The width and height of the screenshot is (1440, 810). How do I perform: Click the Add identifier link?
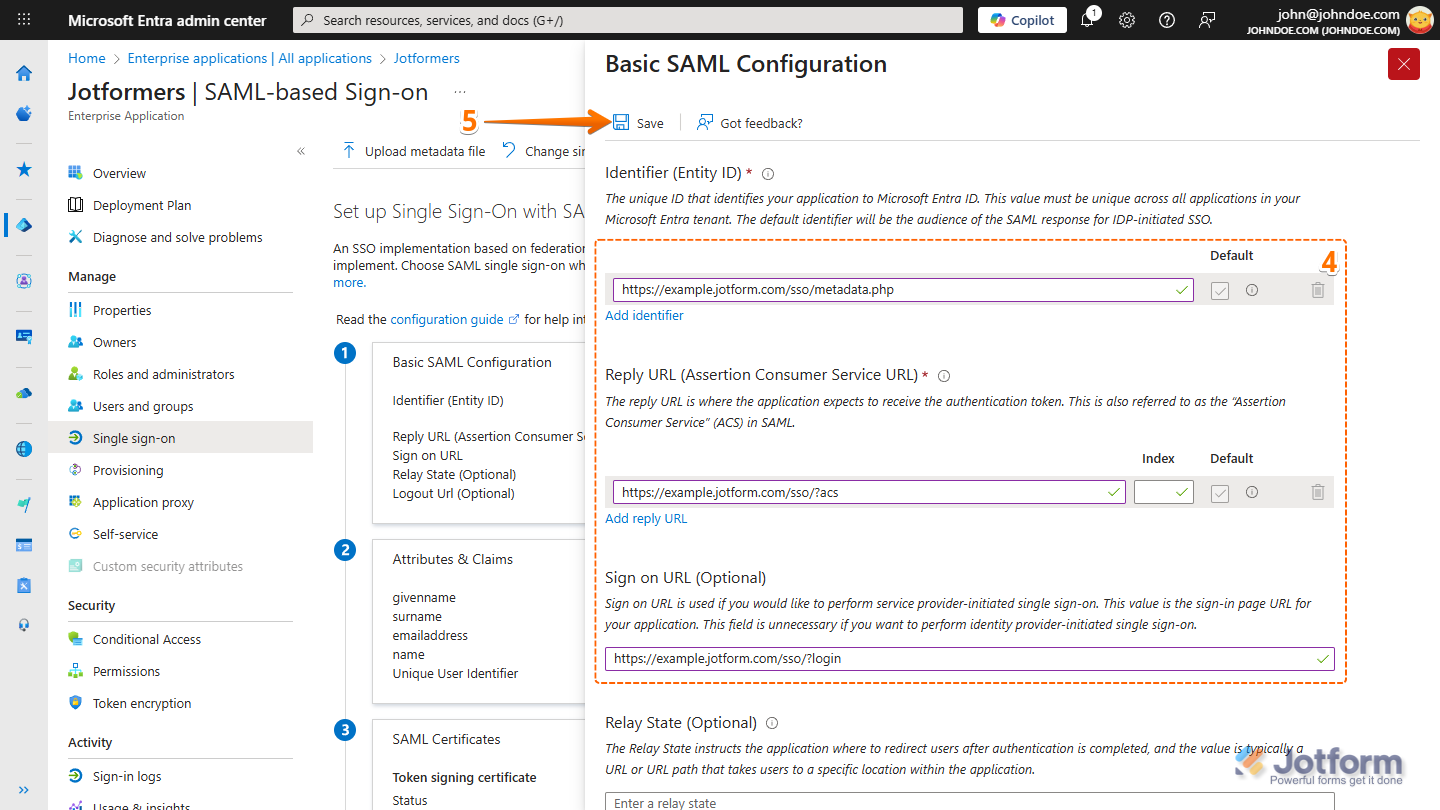(645, 315)
